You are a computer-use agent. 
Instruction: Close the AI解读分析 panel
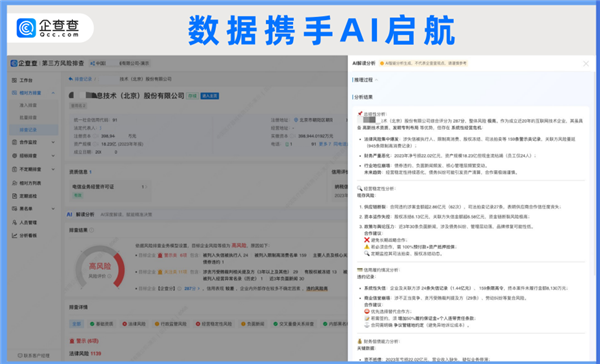585,64
